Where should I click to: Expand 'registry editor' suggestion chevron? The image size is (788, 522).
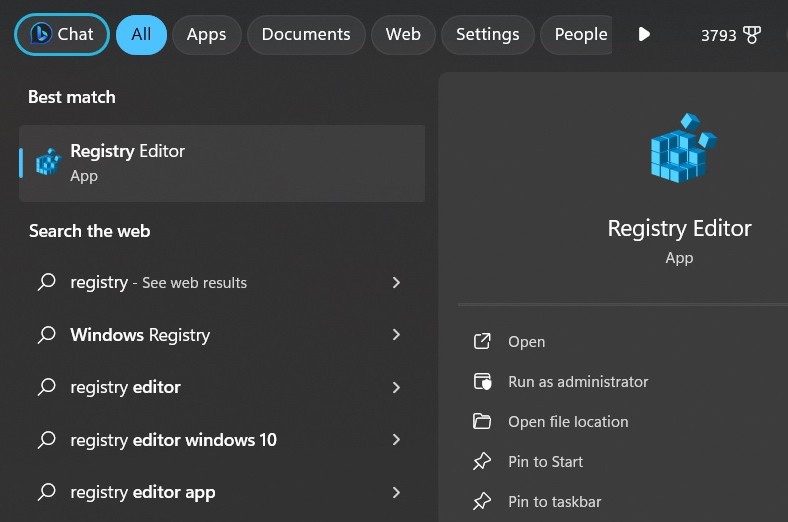[396, 387]
